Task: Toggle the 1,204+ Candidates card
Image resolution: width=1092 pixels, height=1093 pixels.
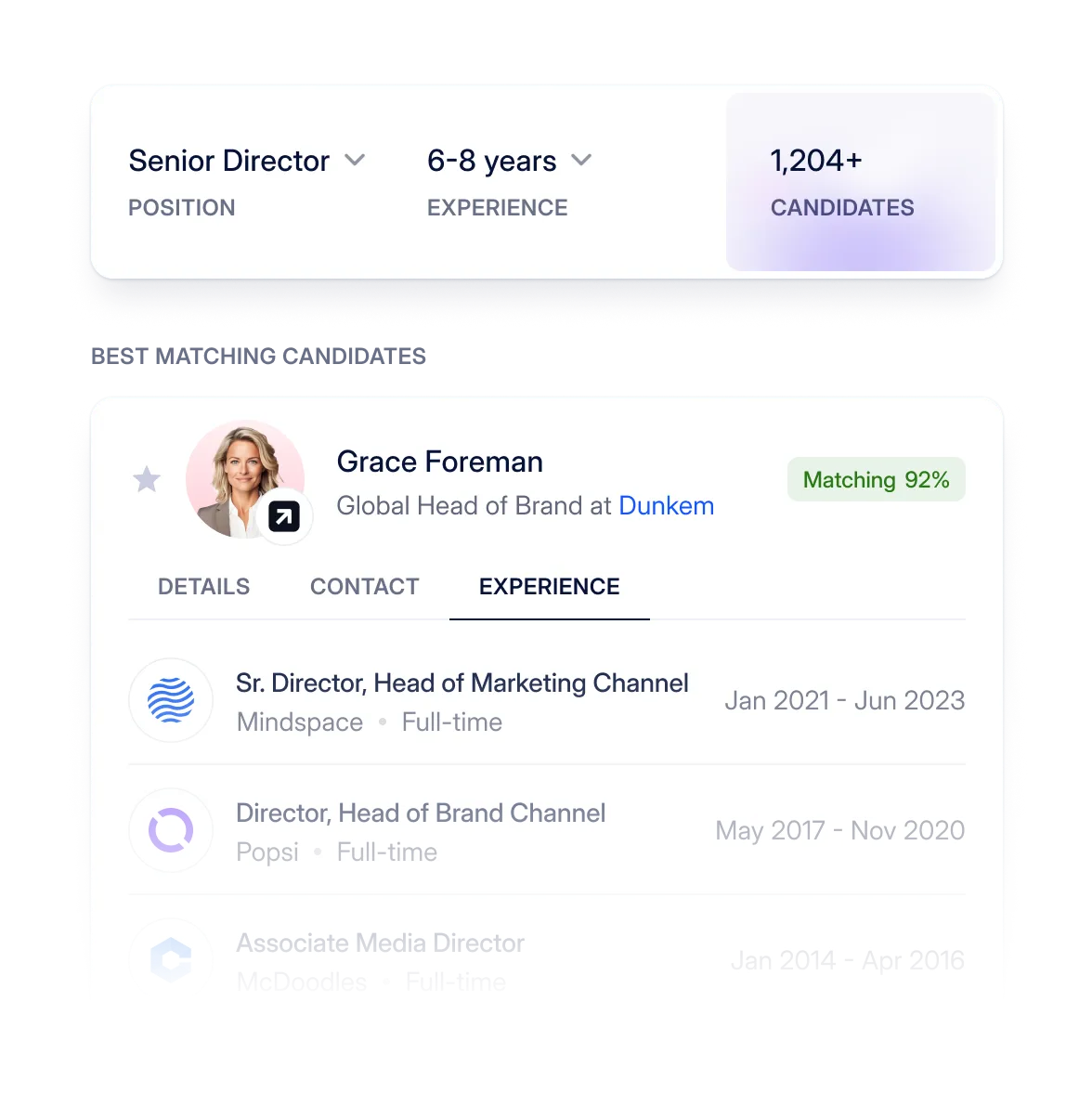Action: click(860, 182)
